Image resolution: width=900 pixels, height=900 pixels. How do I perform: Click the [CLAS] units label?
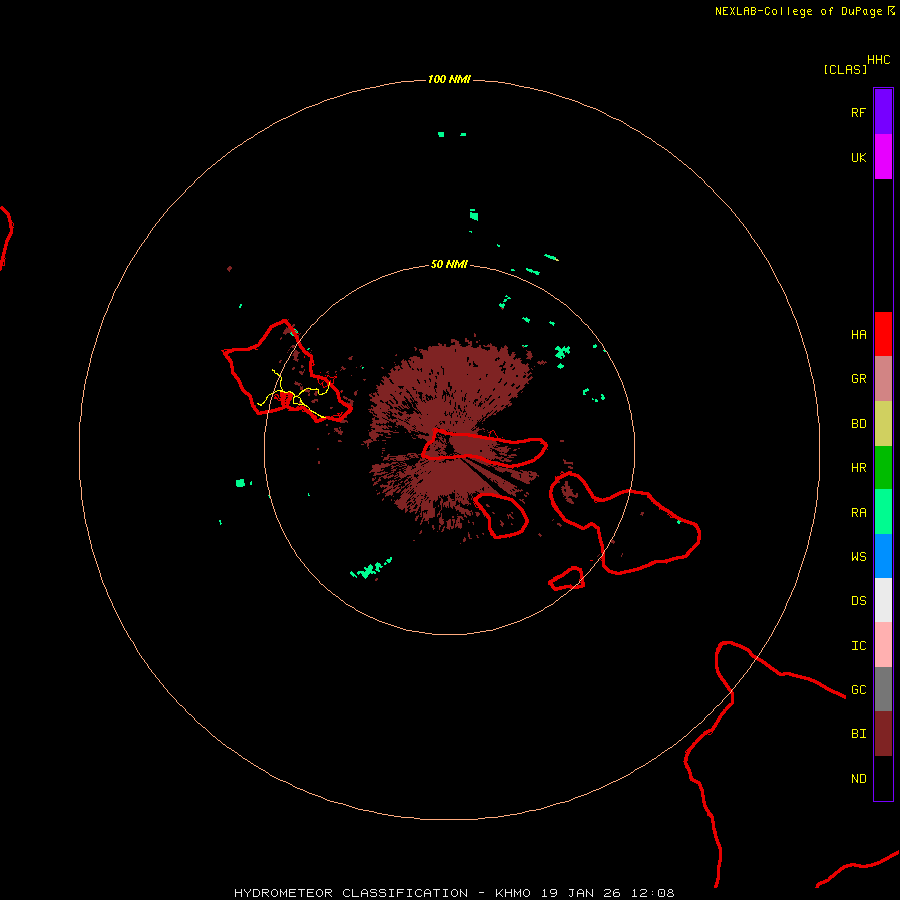pyautogui.click(x=845, y=69)
